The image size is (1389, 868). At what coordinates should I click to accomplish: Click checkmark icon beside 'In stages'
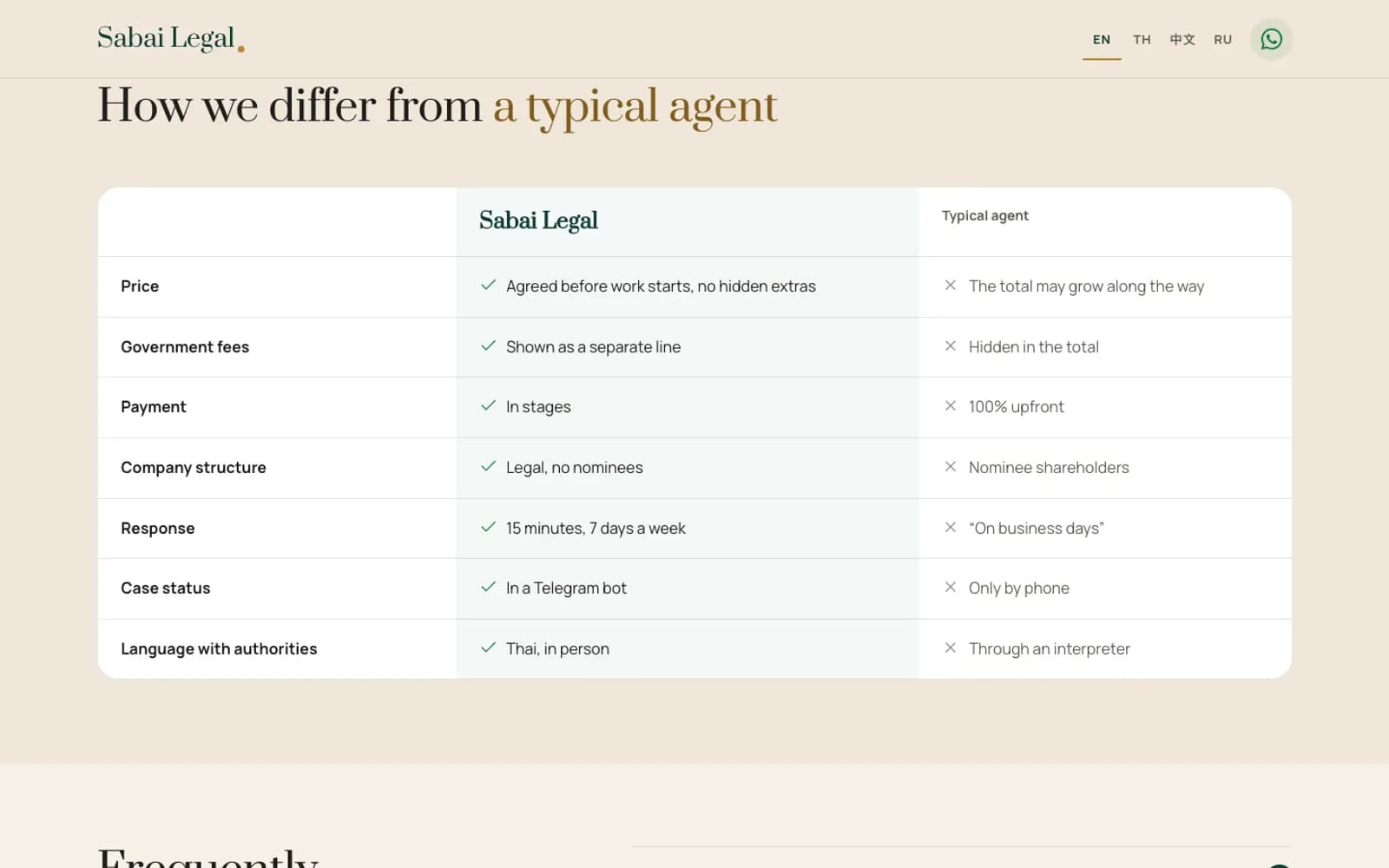(489, 406)
